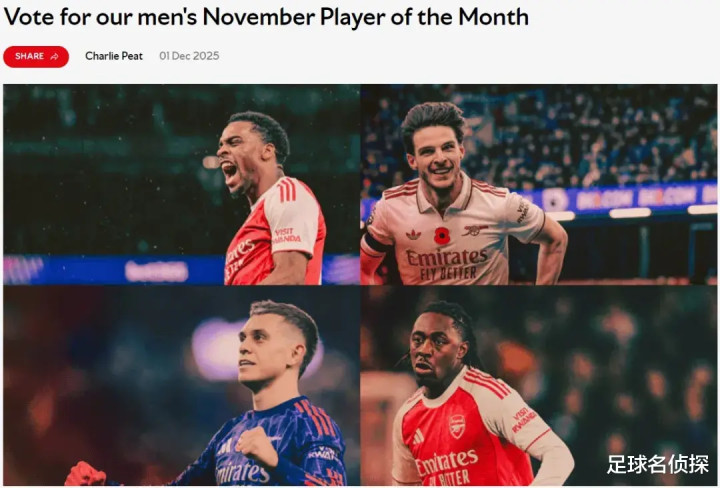Click the red SHARE button
Viewport: 720px width, 488px height.
(35, 56)
